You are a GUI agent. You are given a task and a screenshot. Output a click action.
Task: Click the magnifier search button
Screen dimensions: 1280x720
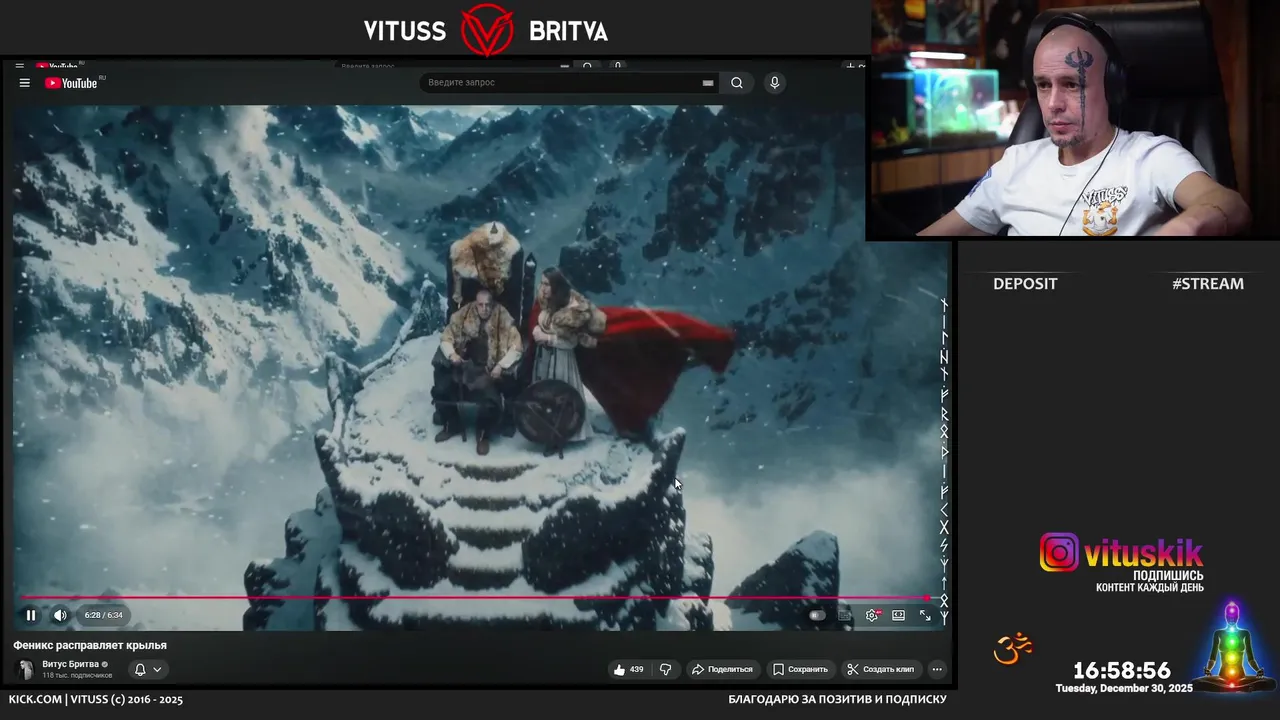(x=737, y=83)
